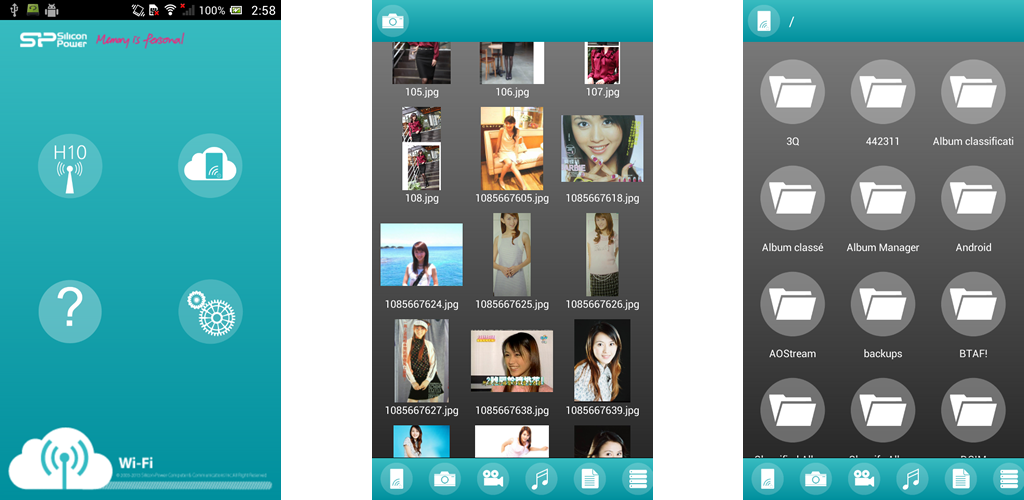The image size is (1024, 500).
Task: Tap the USB icon in status bar
Action: 13,10
